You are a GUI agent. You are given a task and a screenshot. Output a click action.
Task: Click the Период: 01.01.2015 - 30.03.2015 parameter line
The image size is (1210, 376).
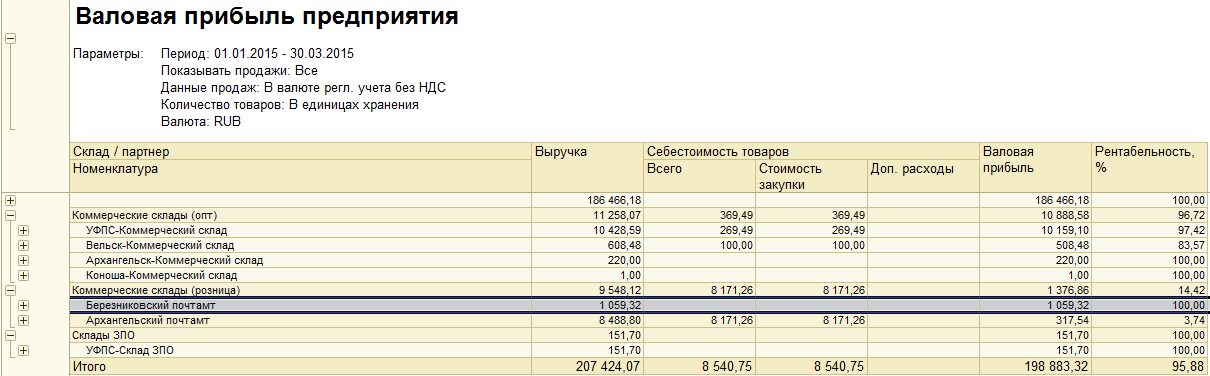(x=258, y=53)
